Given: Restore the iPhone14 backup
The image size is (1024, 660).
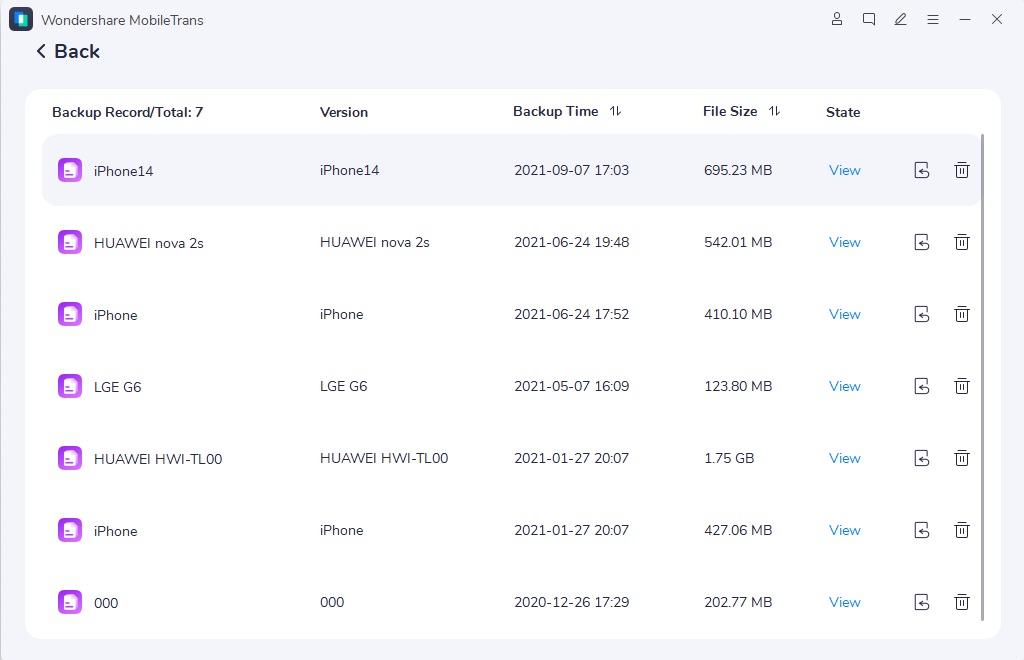Looking at the screenshot, I should click(921, 170).
